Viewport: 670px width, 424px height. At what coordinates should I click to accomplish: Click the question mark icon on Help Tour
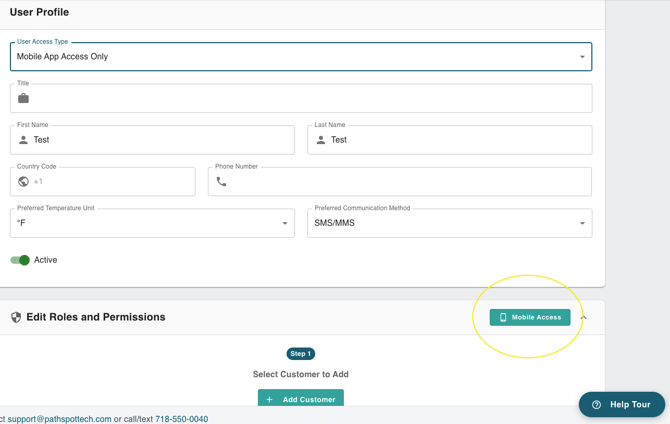pos(597,405)
